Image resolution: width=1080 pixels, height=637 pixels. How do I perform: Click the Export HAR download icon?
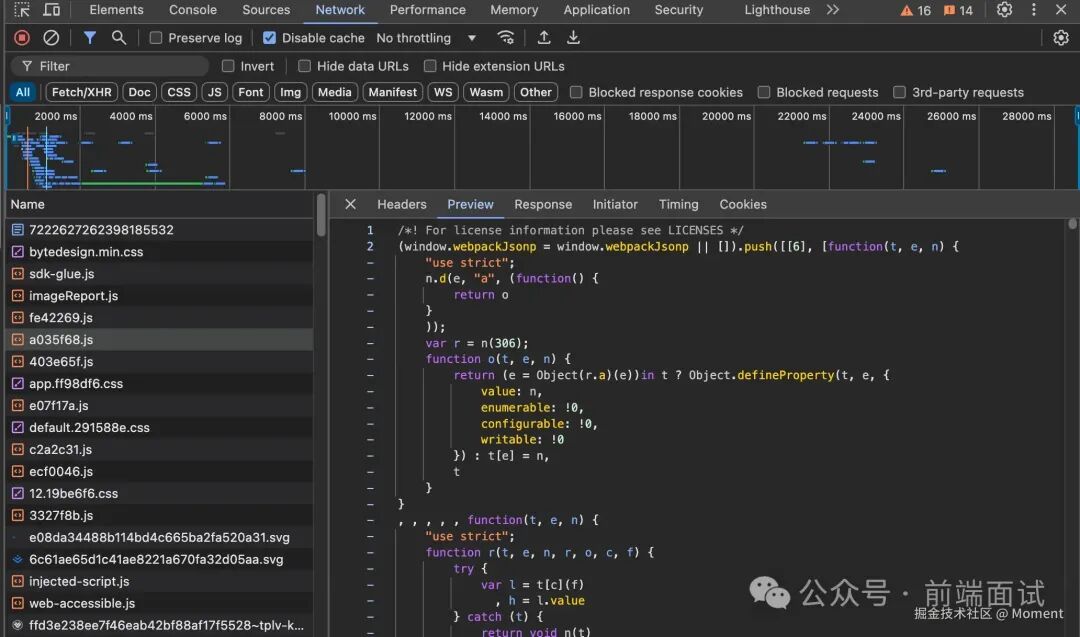coord(574,38)
